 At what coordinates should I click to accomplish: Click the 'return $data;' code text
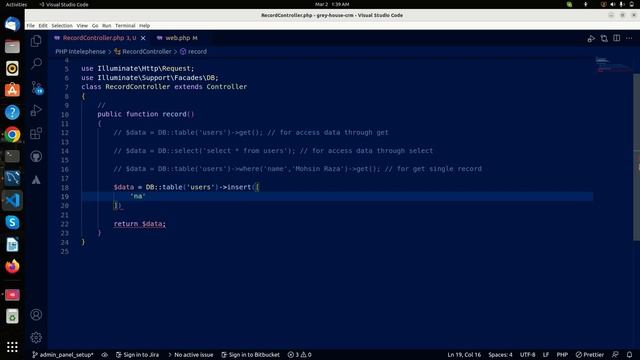pos(140,224)
